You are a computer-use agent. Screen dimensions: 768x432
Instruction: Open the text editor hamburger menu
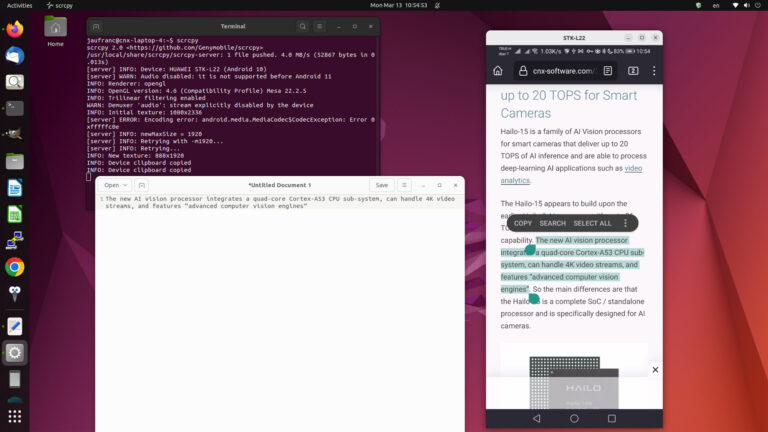404,185
